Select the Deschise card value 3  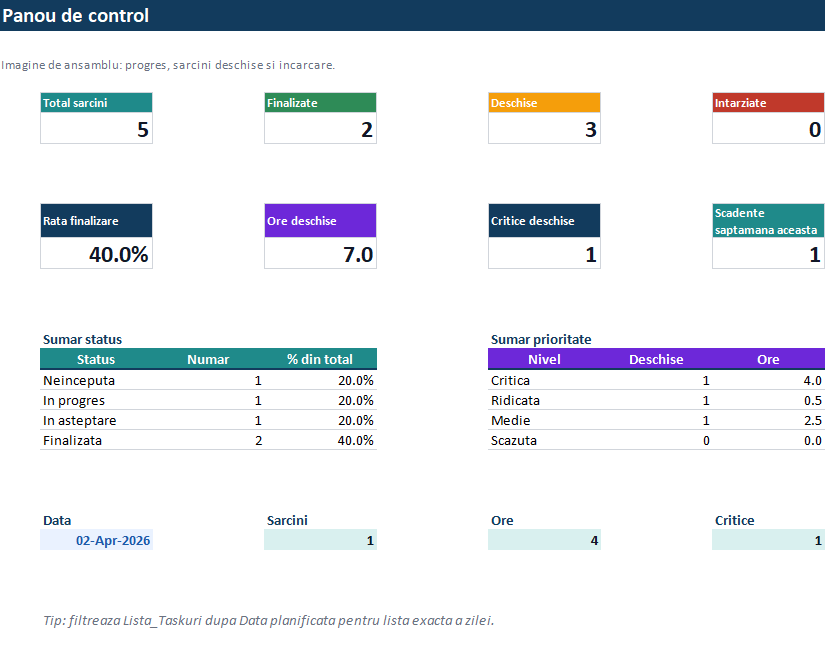(545, 129)
